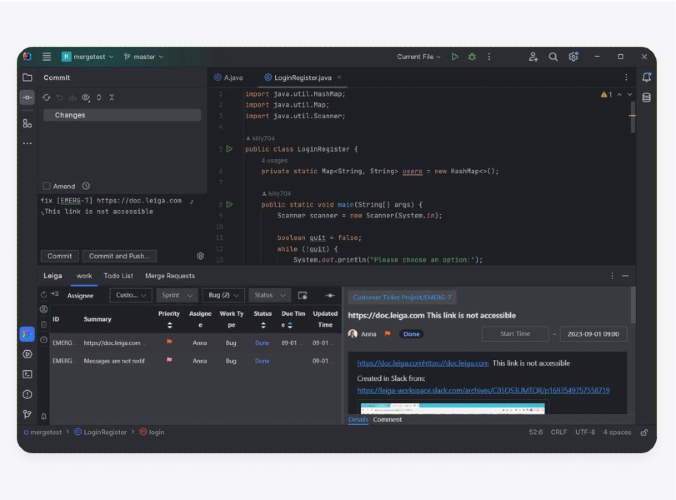Go to next highlighted error arrow
Viewport: 676px width, 500px height.
coord(630,94)
